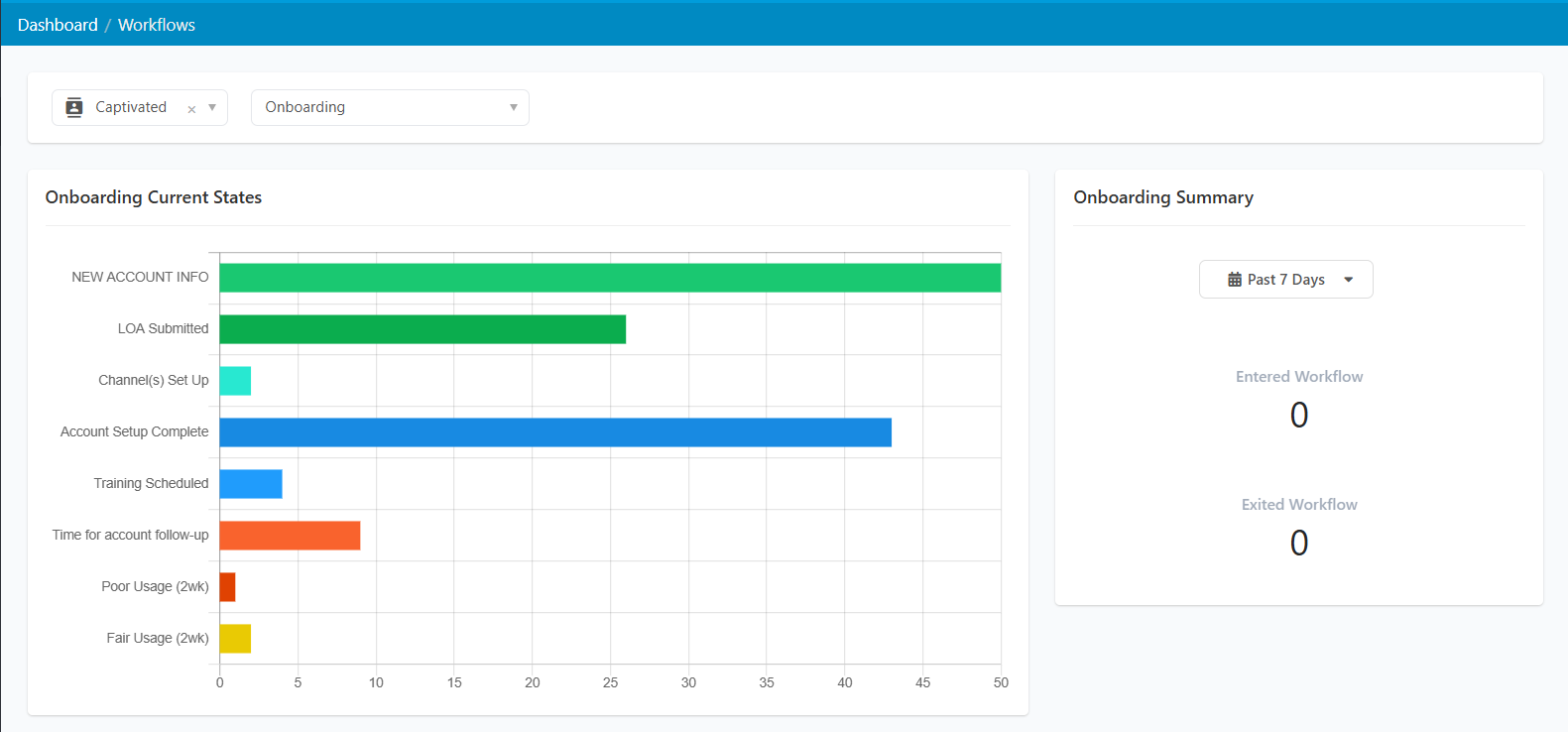
Task: Click the "Account Setup Complete" axis label
Action: [x=135, y=431]
